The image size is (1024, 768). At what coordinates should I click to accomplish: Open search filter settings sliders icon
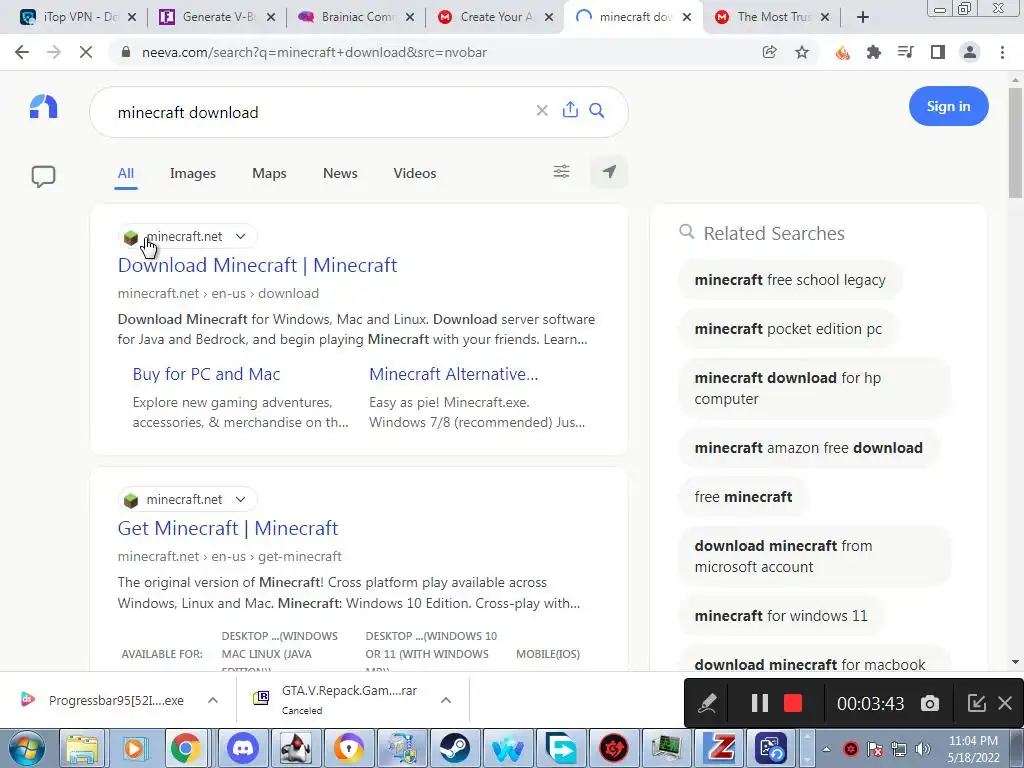562,172
